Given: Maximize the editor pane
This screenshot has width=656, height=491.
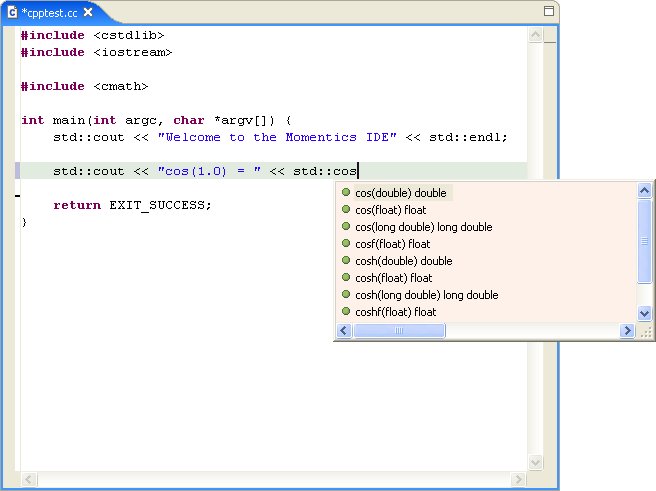Looking at the screenshot, I should click(548, 11).
